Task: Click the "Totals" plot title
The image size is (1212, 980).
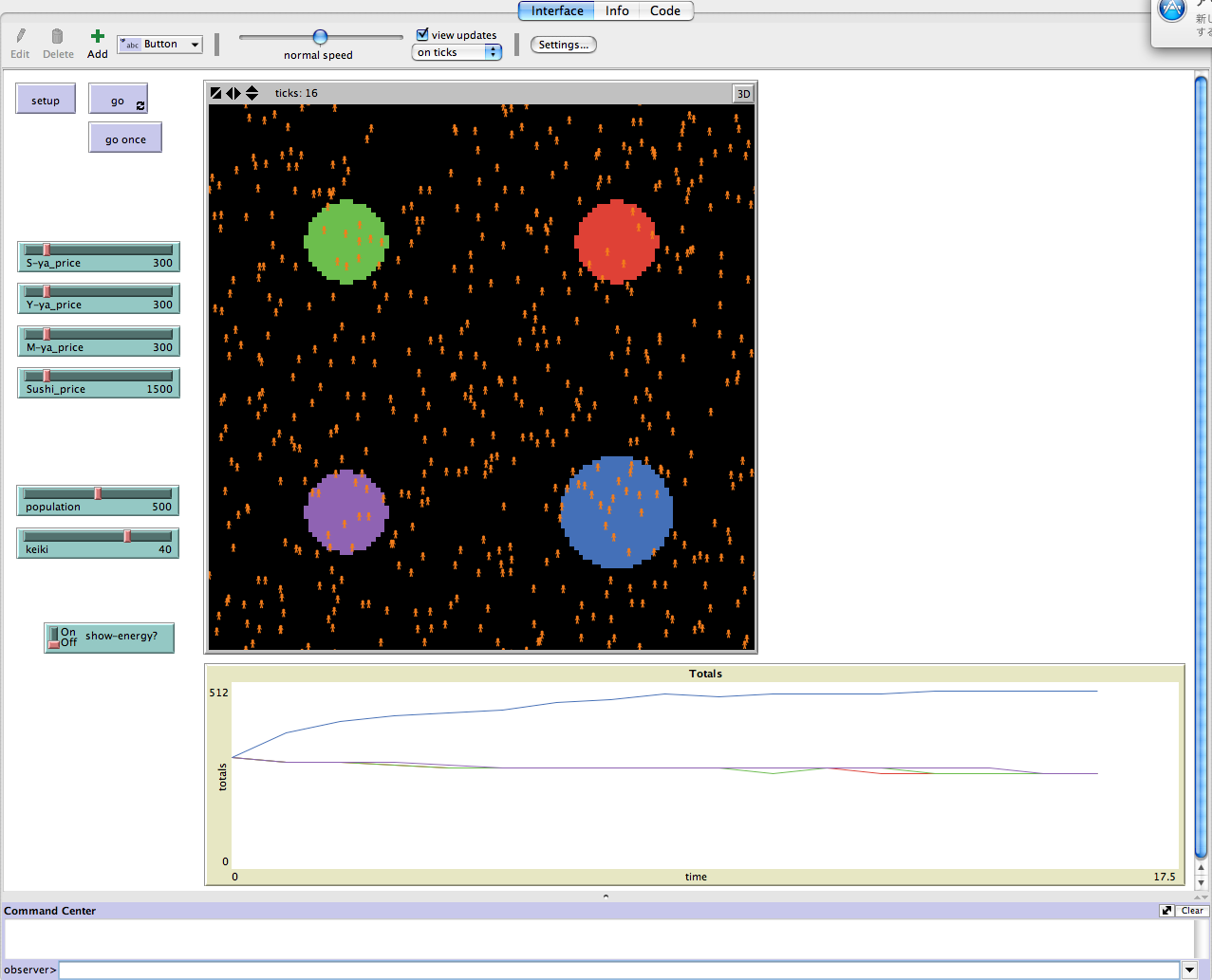Action: [705, 674]
